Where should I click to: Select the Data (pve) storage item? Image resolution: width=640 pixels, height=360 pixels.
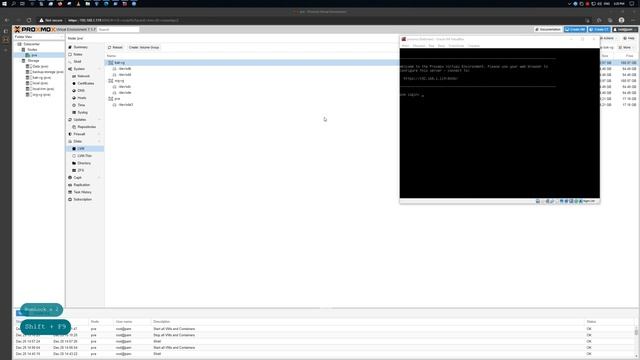(40, 66)
